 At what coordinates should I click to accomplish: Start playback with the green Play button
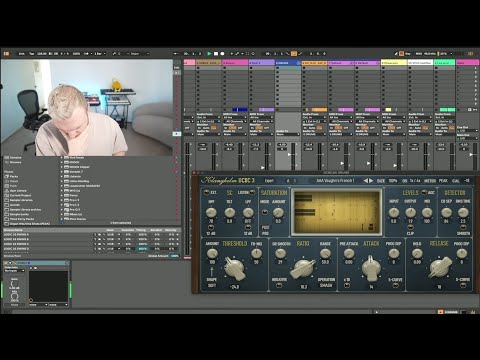[209, 53]
